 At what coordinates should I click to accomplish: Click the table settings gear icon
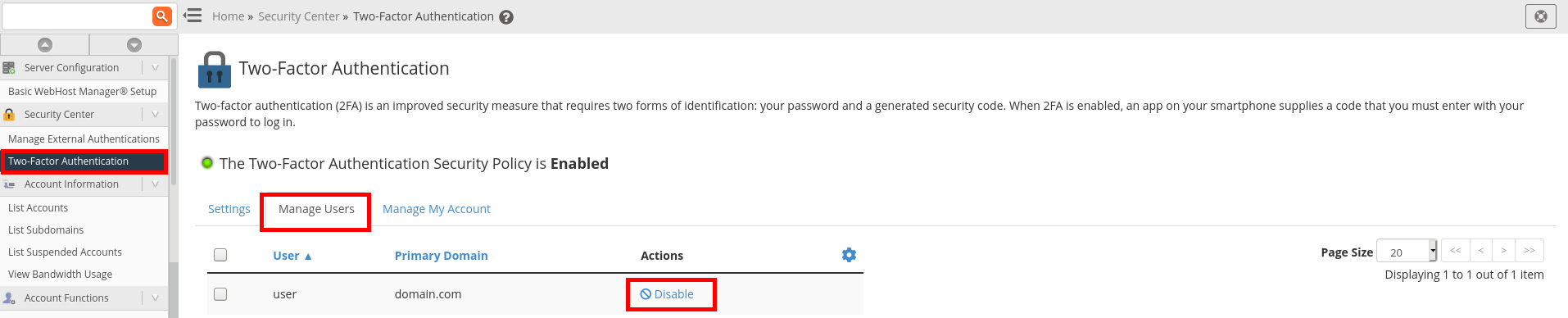[849, 255]
